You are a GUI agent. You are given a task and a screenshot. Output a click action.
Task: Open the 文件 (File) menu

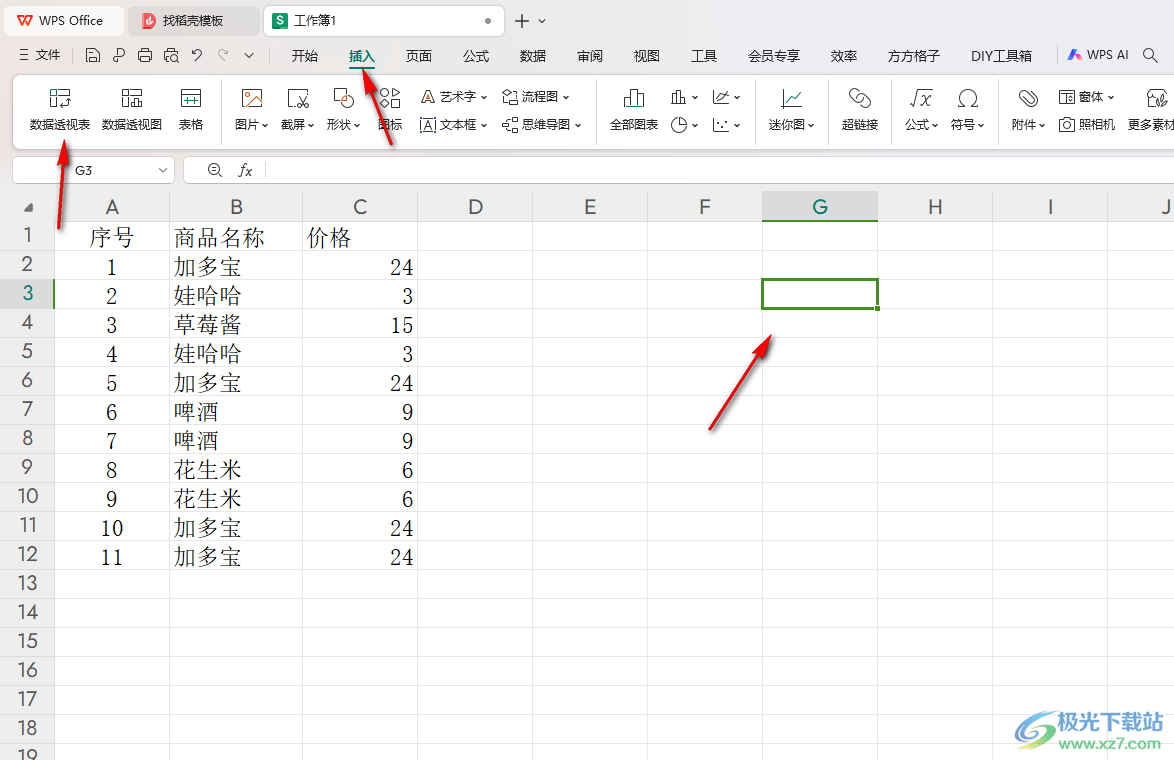[x=40, y=55]
